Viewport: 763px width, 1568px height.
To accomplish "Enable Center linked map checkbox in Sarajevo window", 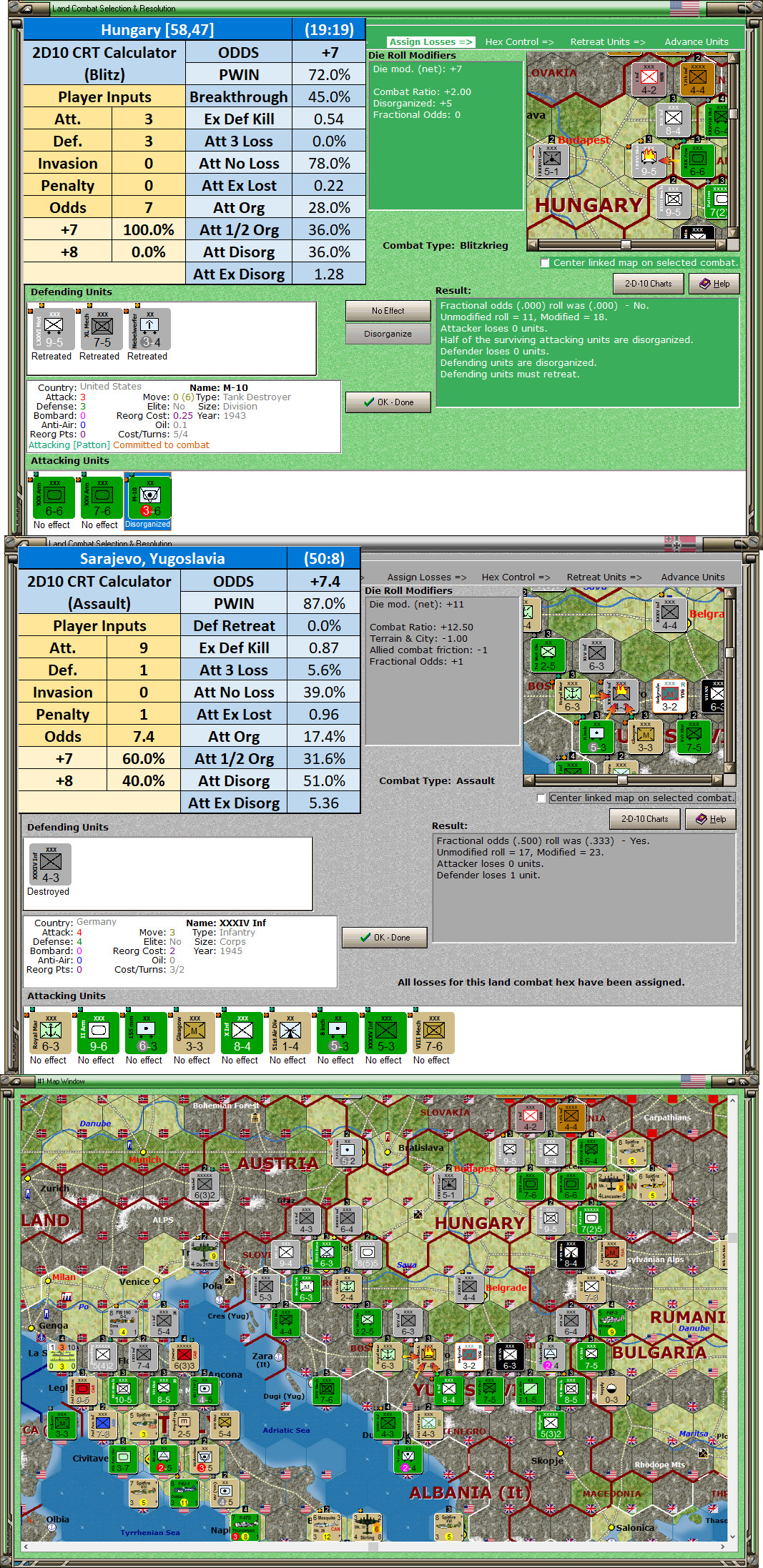I will pos(541,798).
